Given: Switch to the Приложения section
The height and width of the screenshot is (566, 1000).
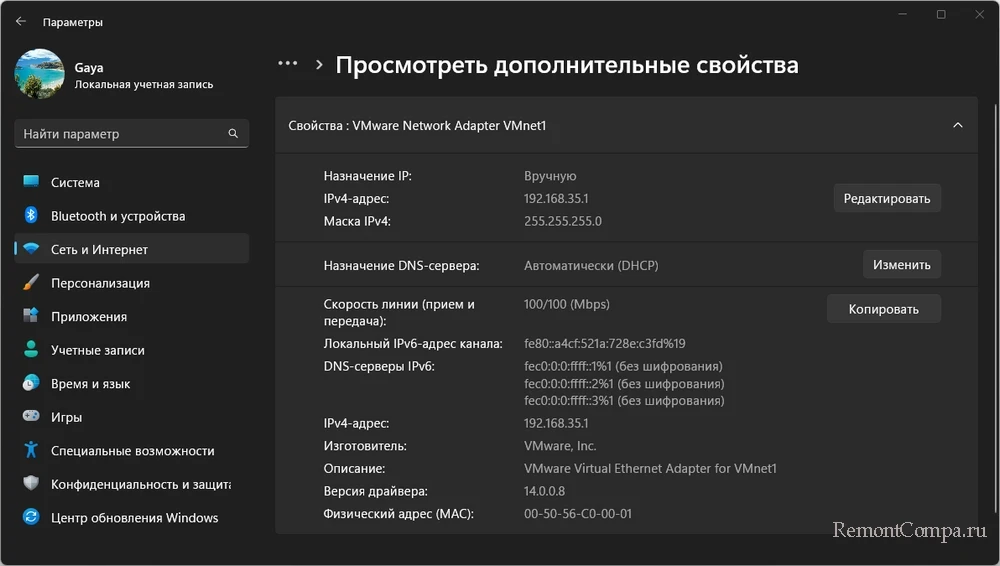Looking at the screenshot, I should pyautogui.click(x=131, y=317).
